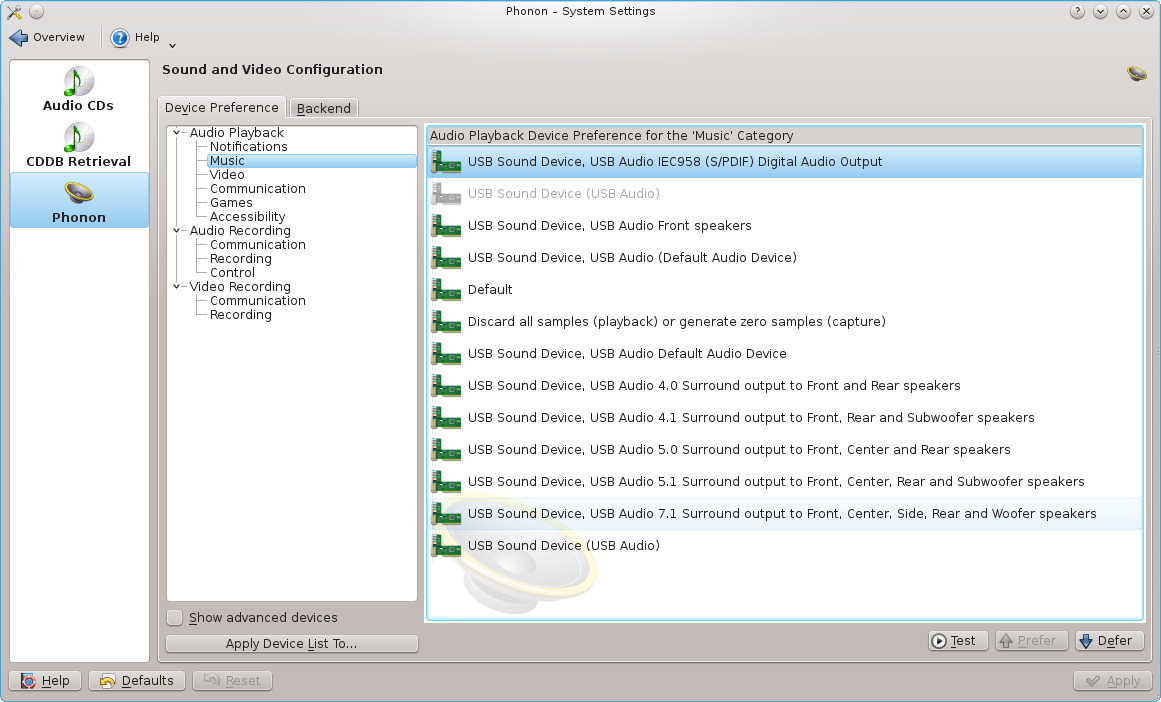Select USB Audio (Default Audio Device) row
The height and width of the screenshot is (702, 1161).
tap(785, 258)
